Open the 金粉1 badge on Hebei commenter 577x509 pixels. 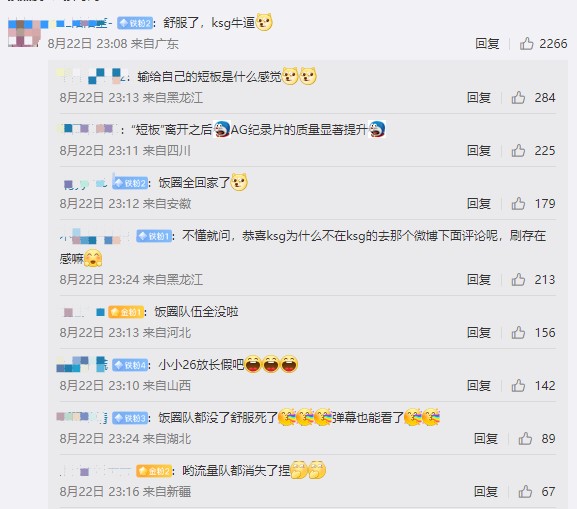[x=126, y=312]
